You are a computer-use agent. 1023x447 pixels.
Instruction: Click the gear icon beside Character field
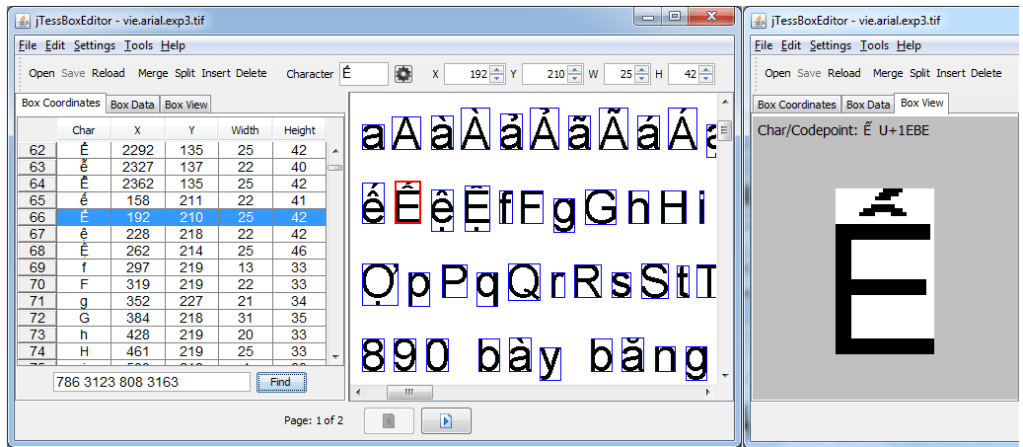pyautogui.click(x=403, y=73)
